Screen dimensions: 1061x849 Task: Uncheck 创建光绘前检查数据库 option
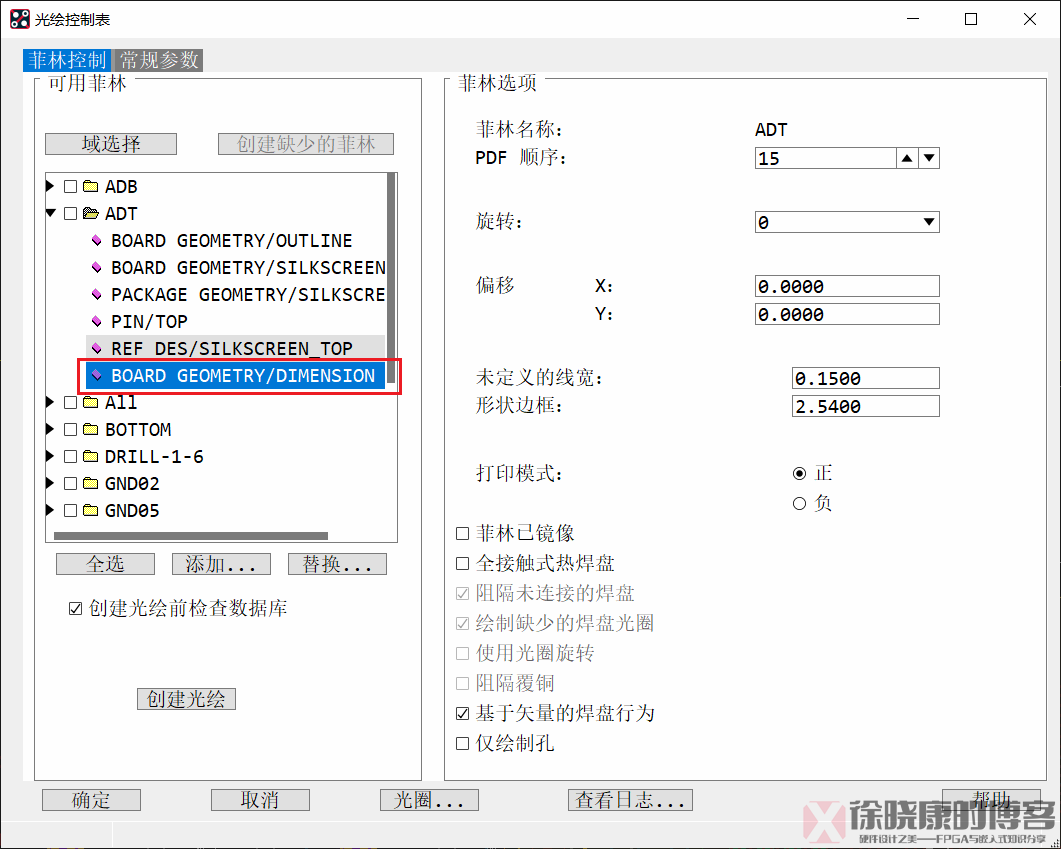75,608
